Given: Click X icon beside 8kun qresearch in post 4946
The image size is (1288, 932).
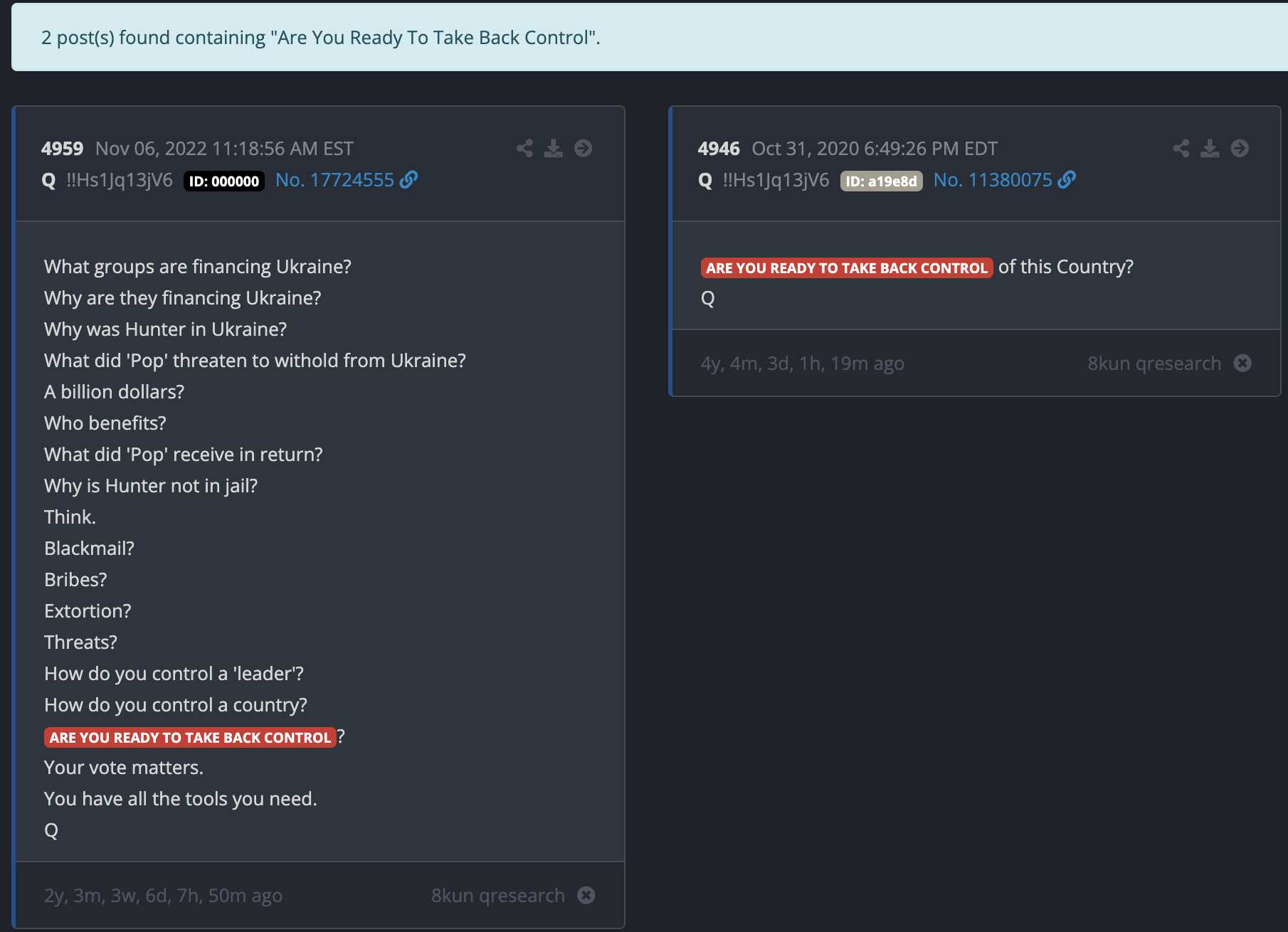Looking at the screenshot, I should 1242,363.
